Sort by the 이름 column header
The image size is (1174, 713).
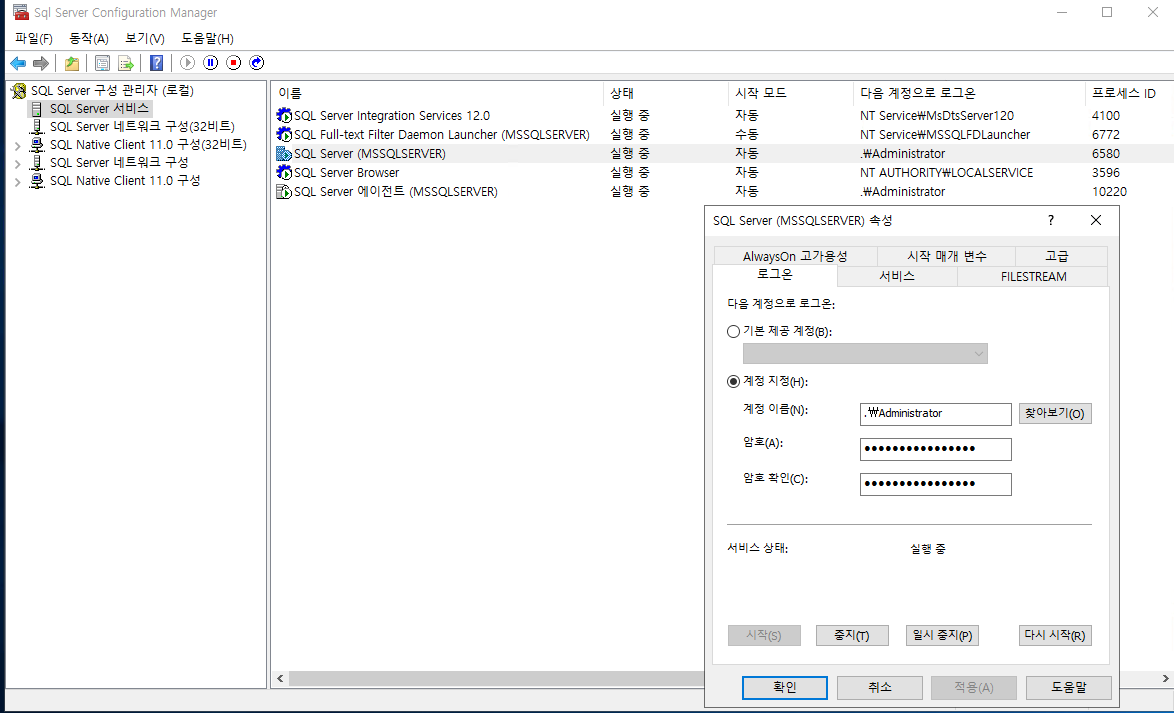437,93
